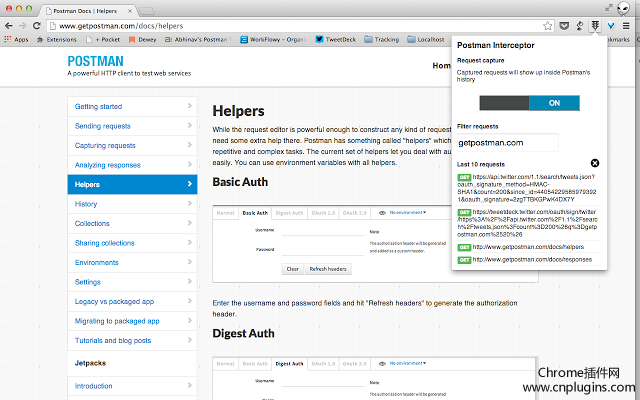Expand the Getting started chevron
The image size is (640, 400).
(x=189, y=106)
